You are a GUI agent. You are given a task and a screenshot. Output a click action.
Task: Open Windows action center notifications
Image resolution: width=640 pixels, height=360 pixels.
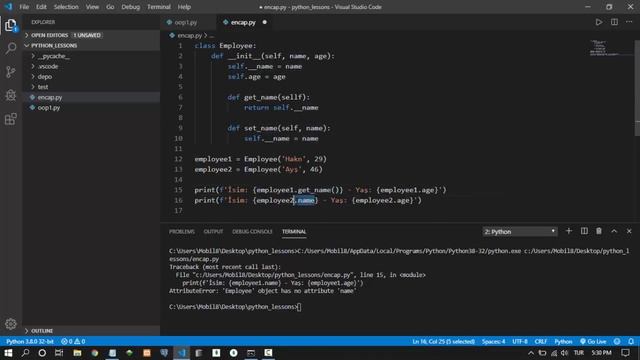click(x=625, y=353)
